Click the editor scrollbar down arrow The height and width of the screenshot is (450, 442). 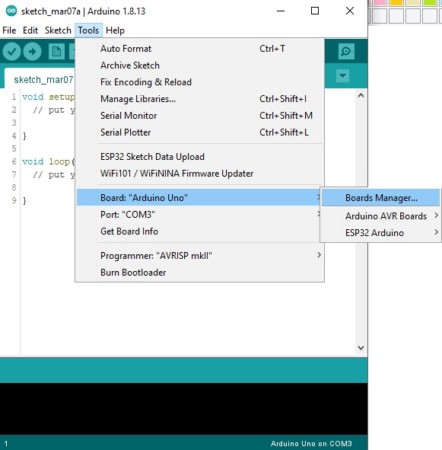[x=361, y=348]
